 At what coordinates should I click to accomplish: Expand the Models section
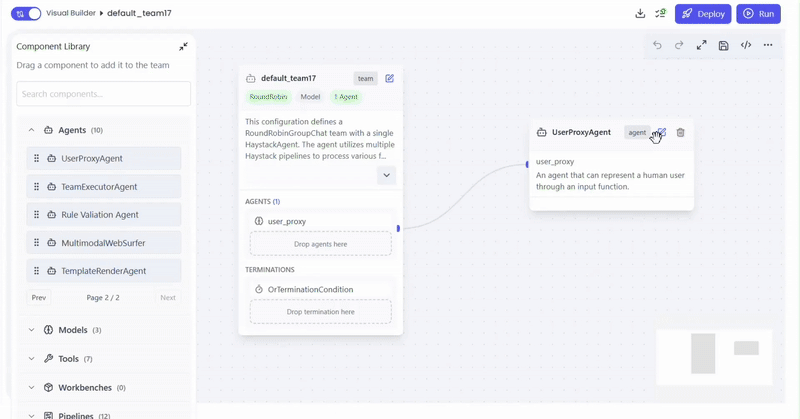[31, 330]
